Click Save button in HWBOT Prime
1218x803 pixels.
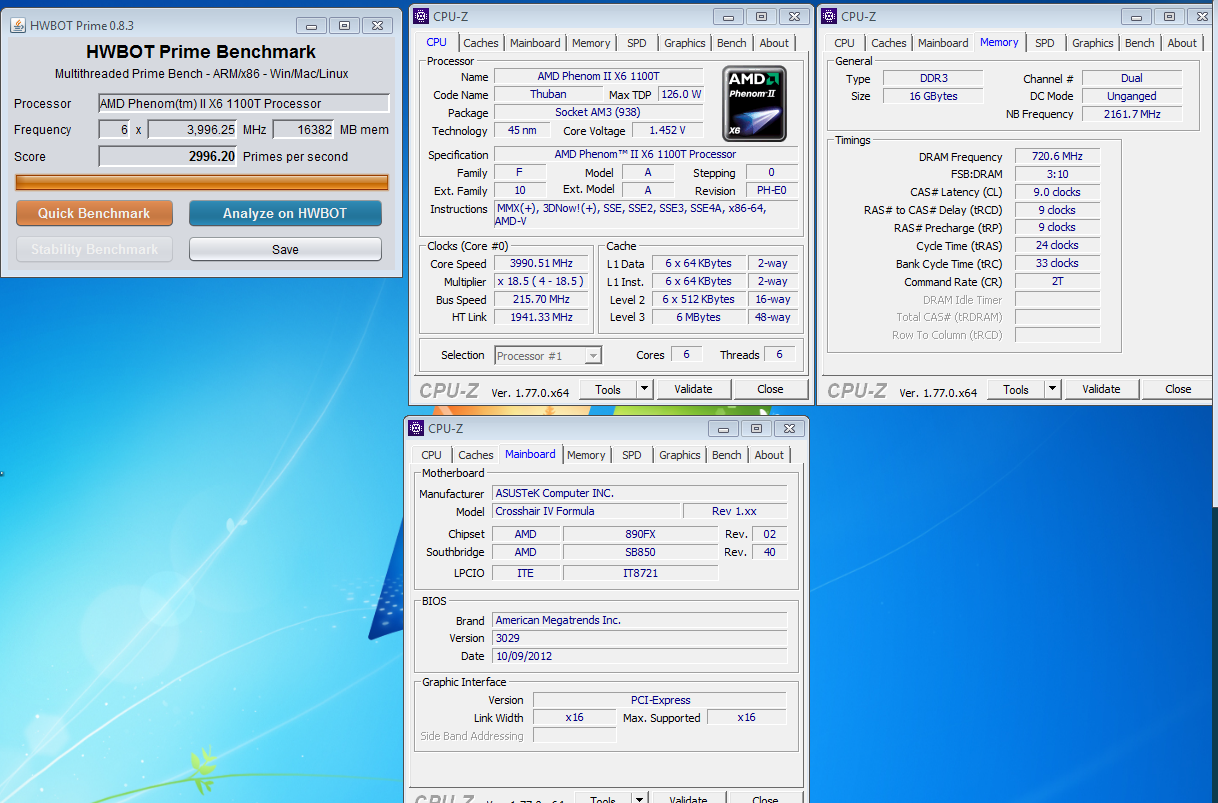click(x=285, y=249)
